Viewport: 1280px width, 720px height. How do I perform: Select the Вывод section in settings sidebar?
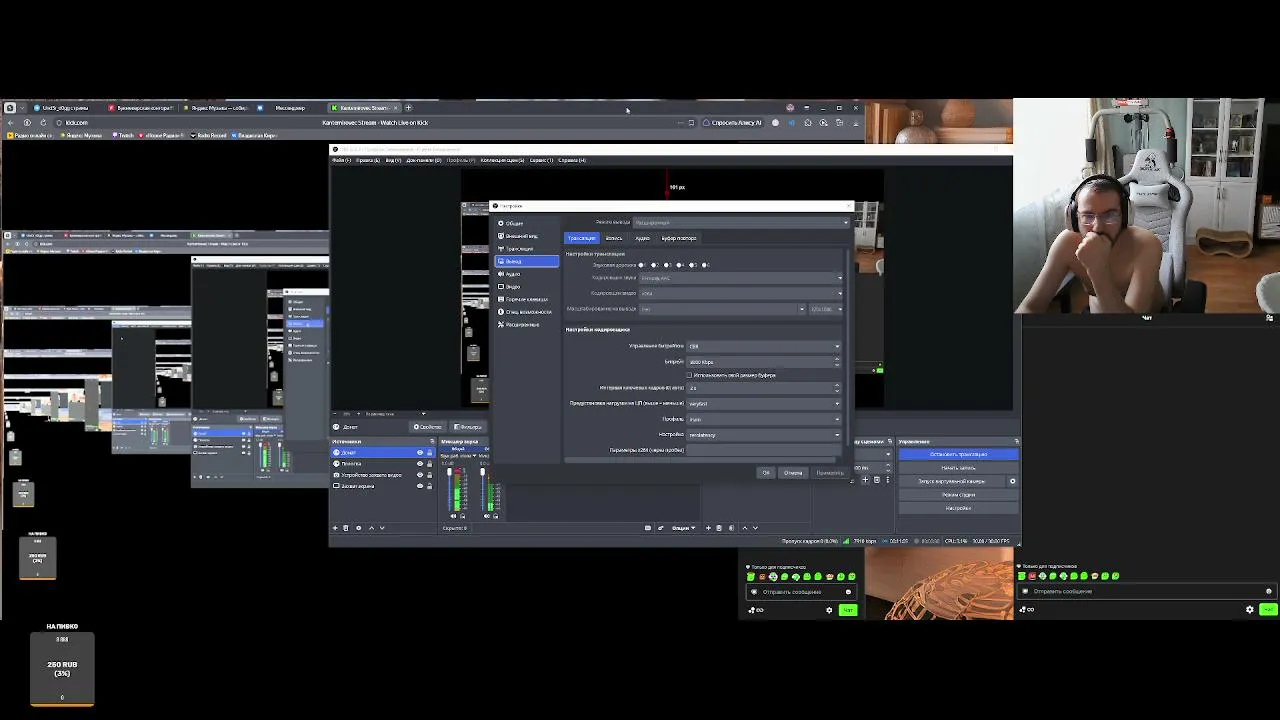coord(527,261)
